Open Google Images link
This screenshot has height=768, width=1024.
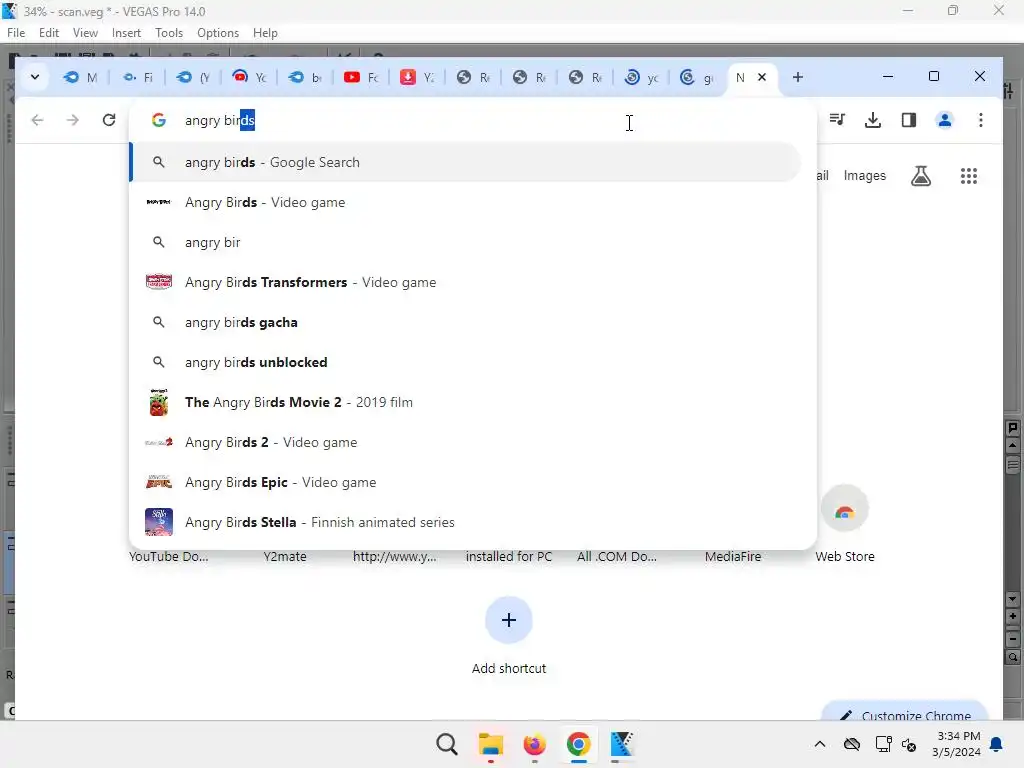pyautogui.click(x=865, y=176)
